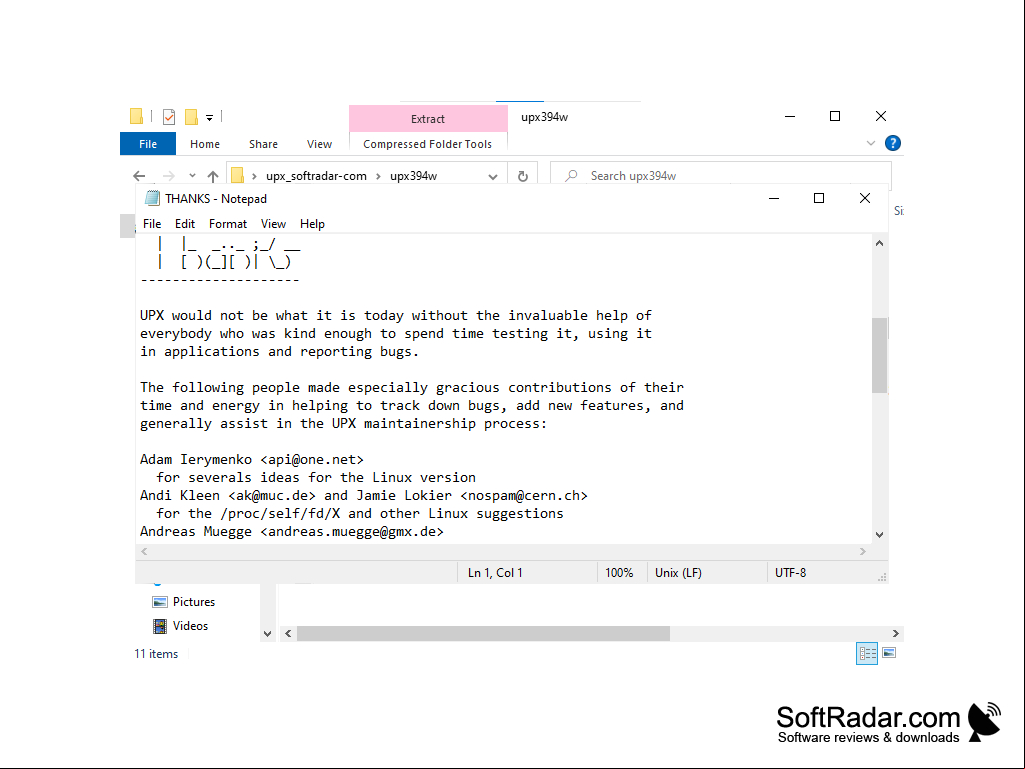Click the line 'Adam Ierymenko <api@one.net>'

point(252,460)
